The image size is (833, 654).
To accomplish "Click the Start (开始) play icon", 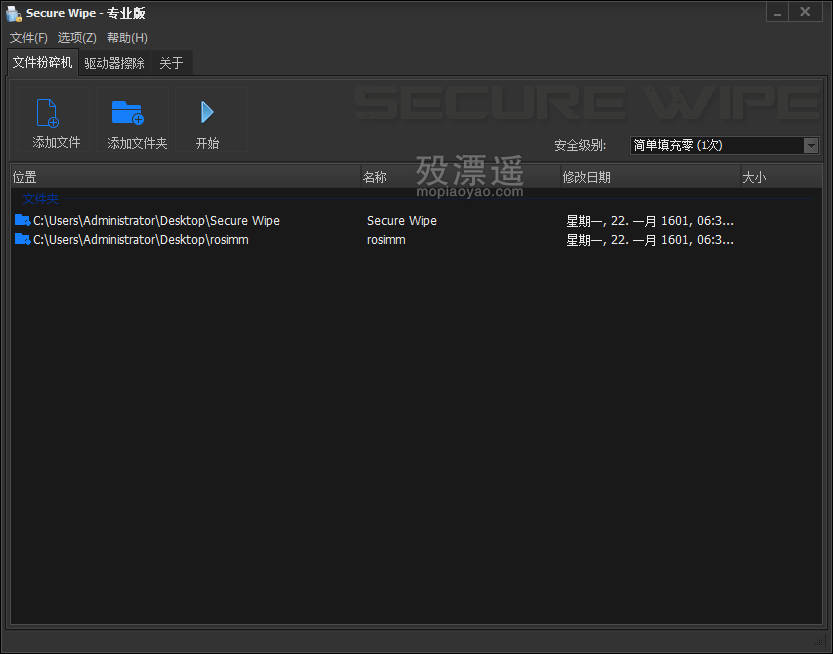I will pos(207,112).
